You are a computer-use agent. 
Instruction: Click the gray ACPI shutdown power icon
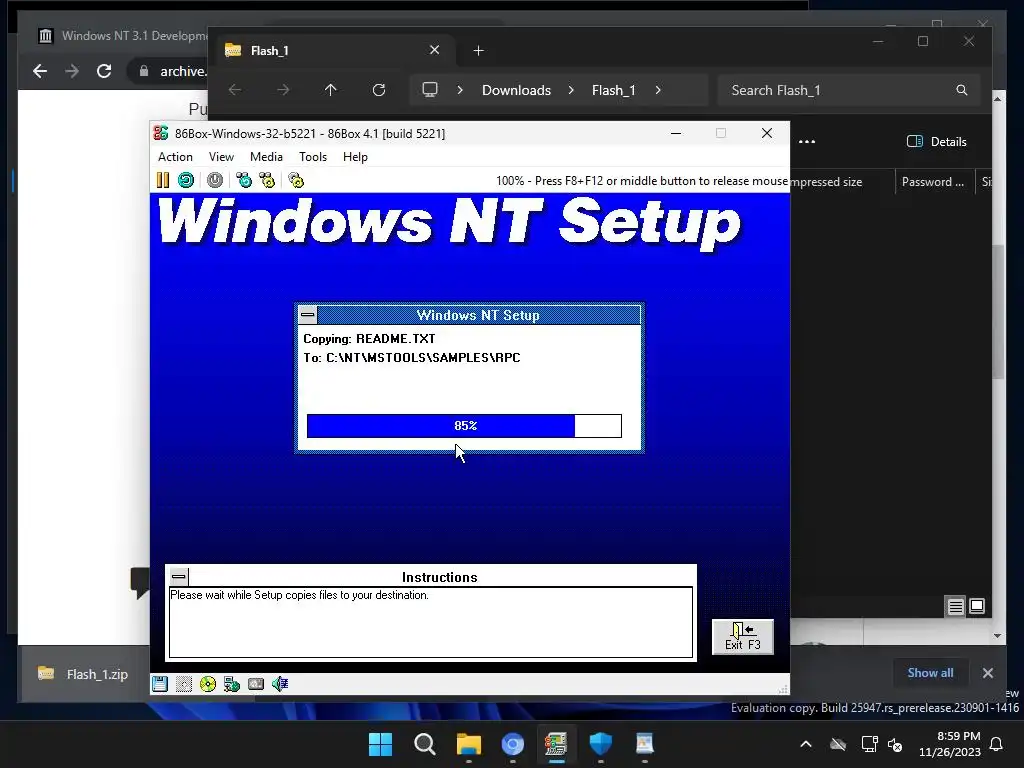215,180
